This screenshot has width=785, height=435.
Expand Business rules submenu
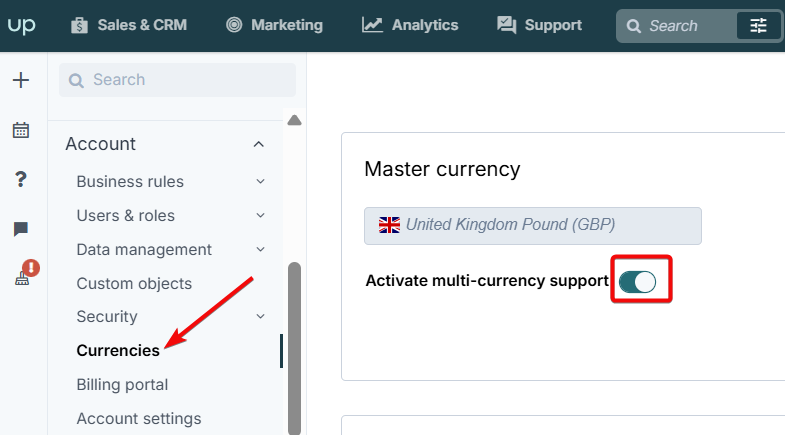click(x=260, y=181)
